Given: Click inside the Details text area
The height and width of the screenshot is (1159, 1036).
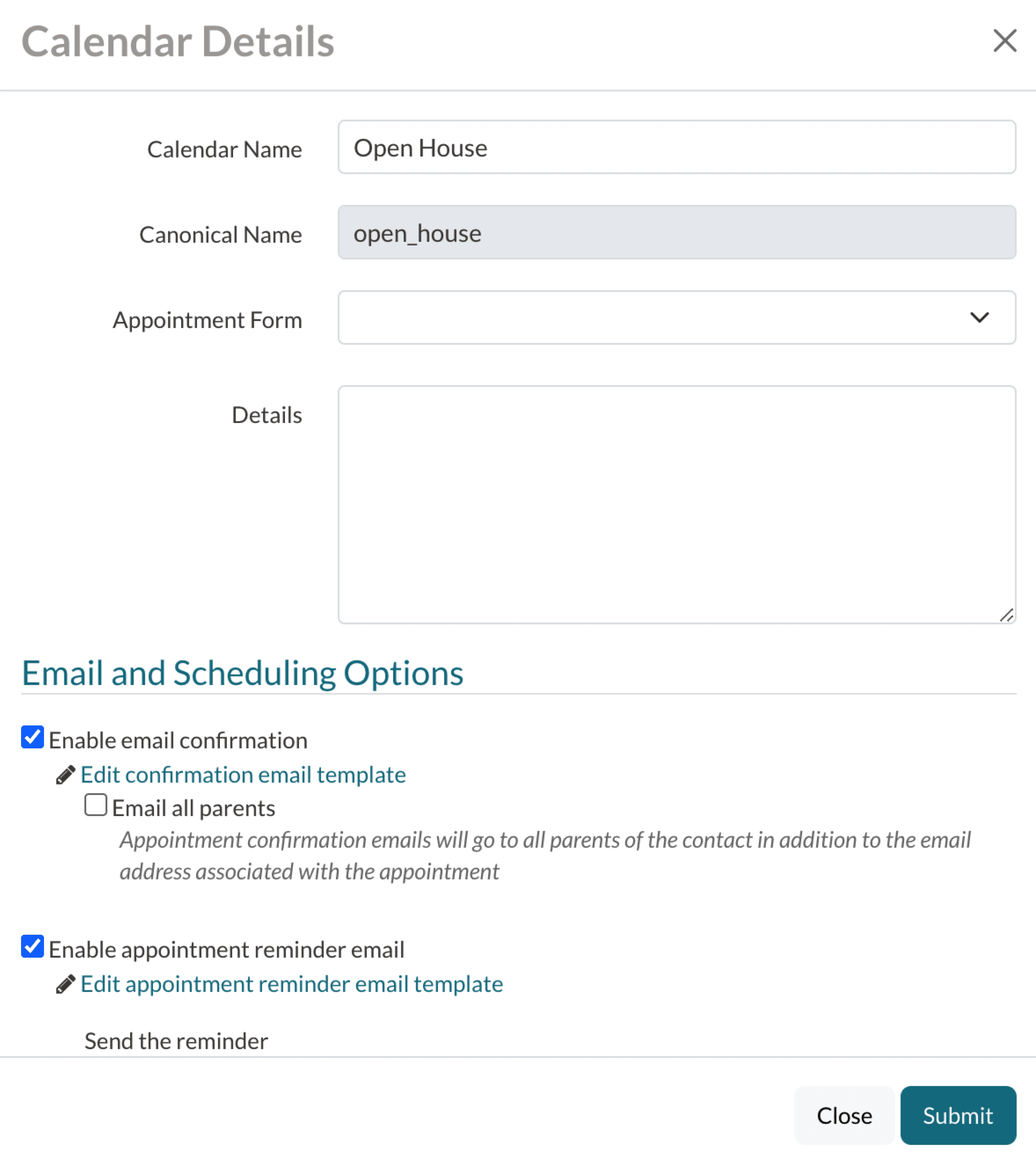Looking at the screenshot, I should (x=676, y=504).
